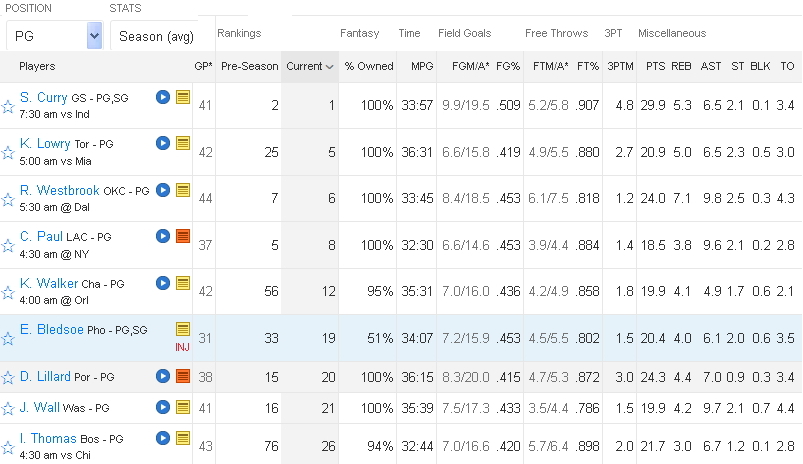Click K. Walker's '4:00 am @ Orl' game
This screenshot has height=464, width=803.
click(54, 300)
